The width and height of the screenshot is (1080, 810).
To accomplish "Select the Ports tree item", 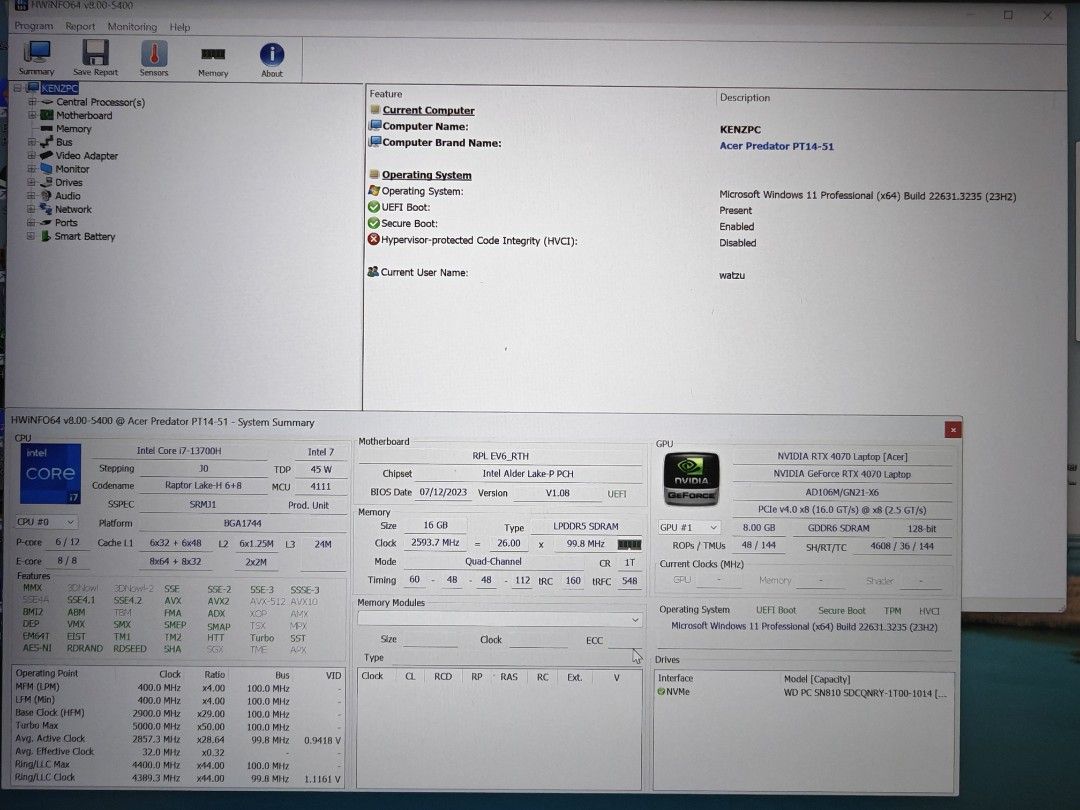I will 66,222.
